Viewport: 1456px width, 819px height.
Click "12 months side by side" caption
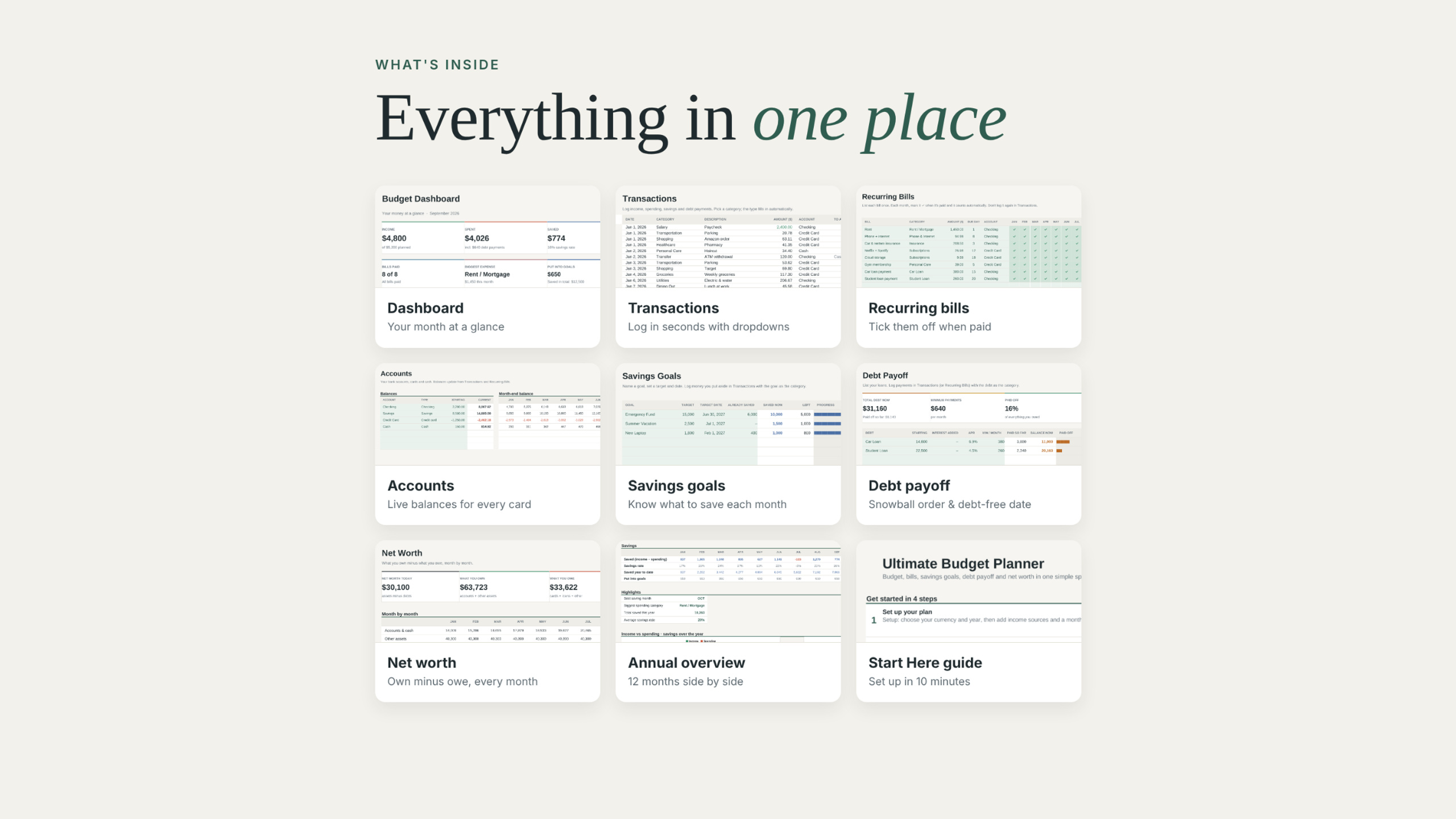coord(685,682)
